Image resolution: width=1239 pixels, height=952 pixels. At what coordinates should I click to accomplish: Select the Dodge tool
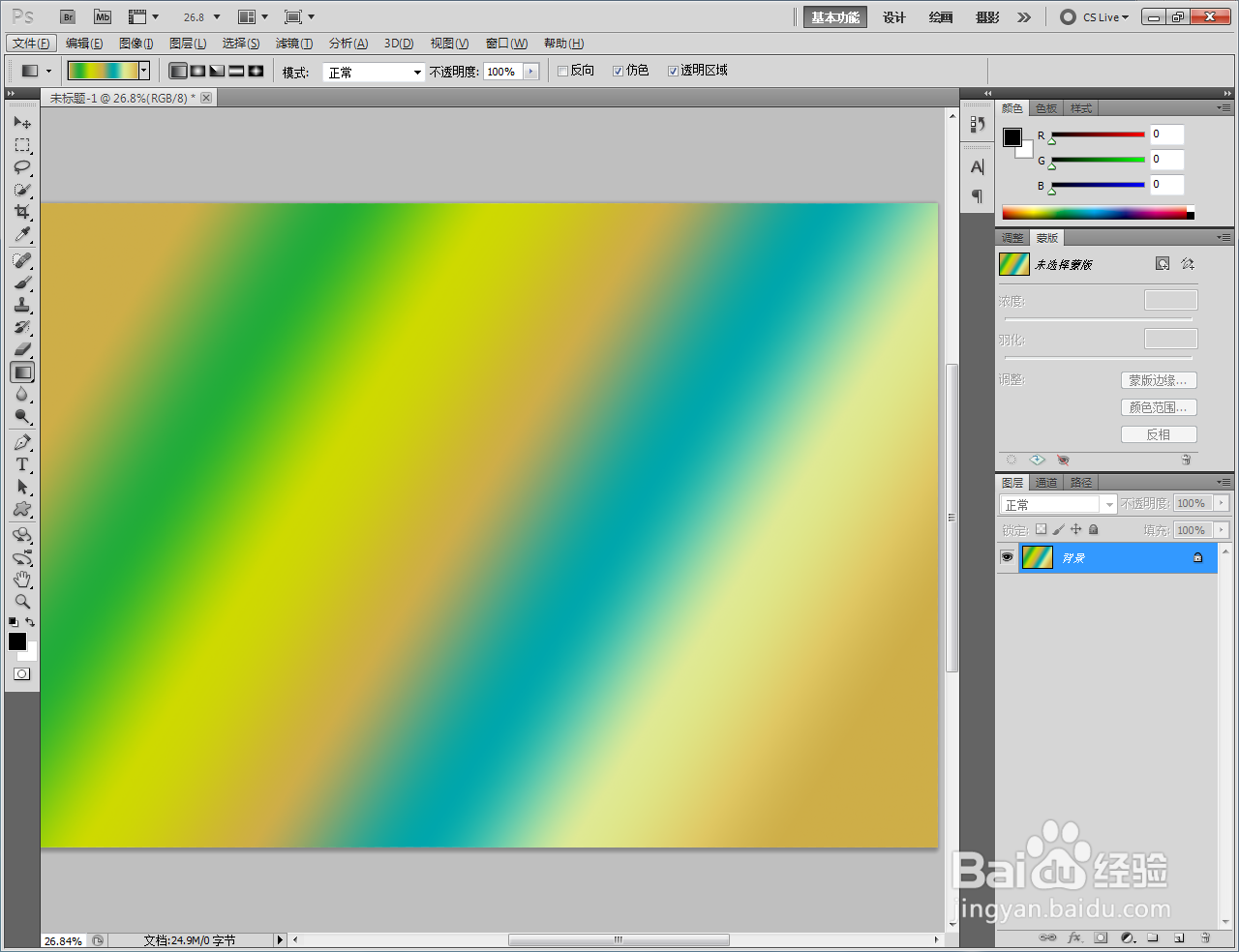point(22,416)
